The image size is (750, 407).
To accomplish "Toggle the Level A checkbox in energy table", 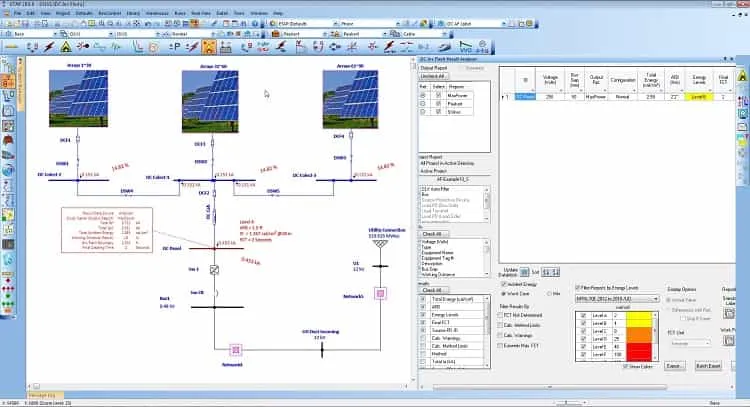I will click(583, 316).
